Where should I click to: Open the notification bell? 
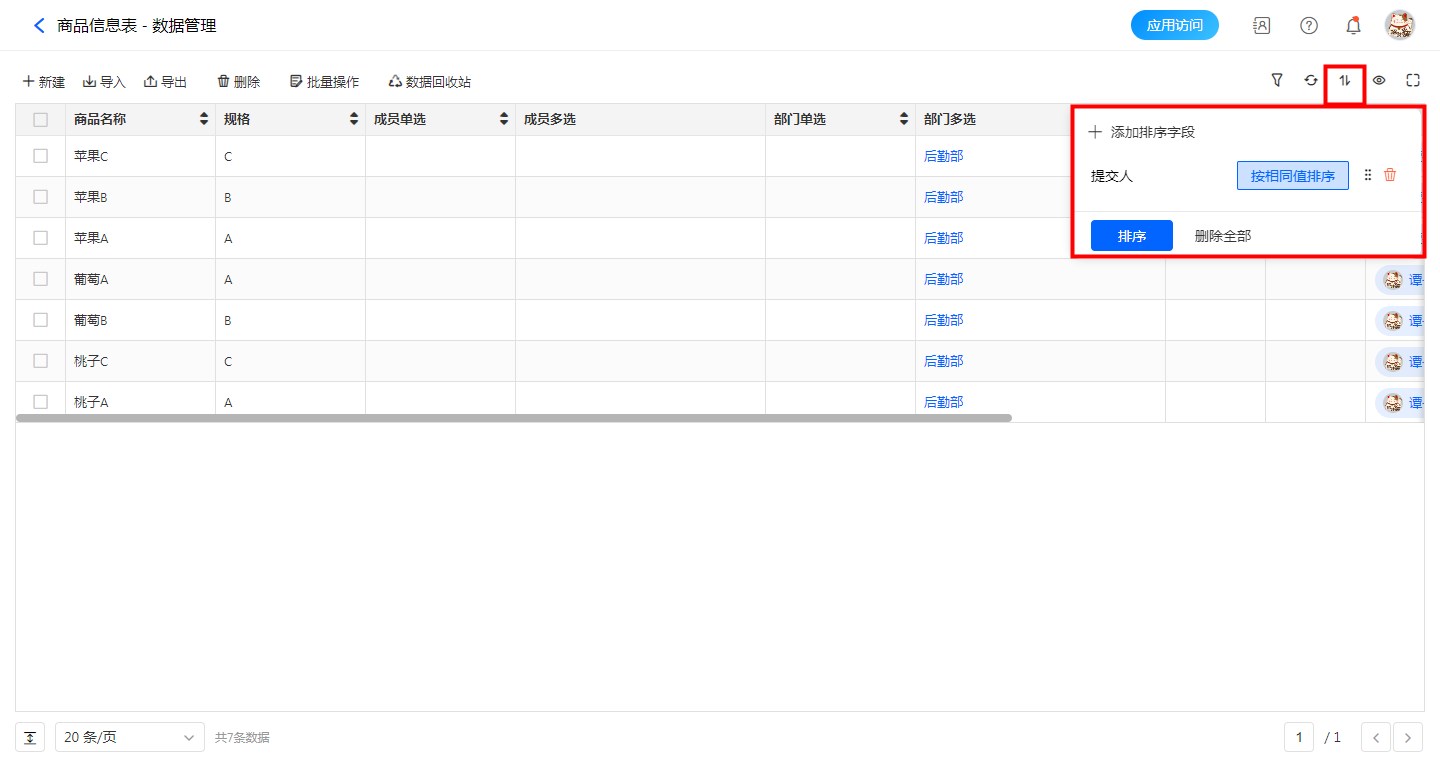[x=1353, y=26]
